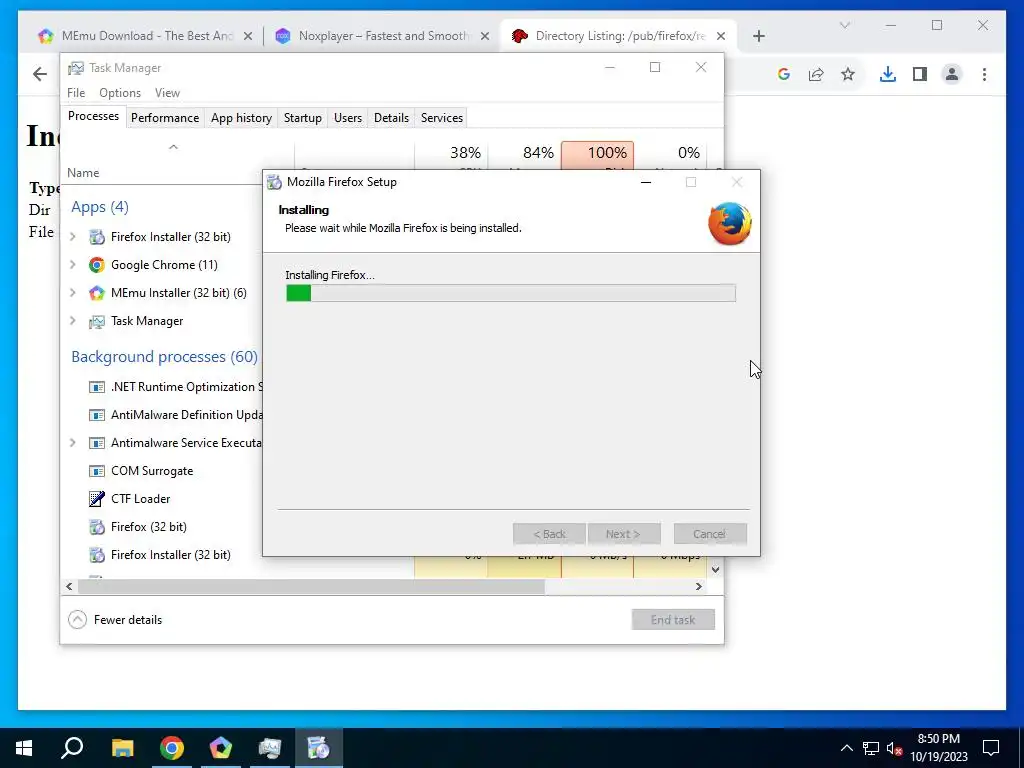Click the muted volume tray icon
This screenshot has width=1024, height=768.
pyautogui.click(x=895, y=748)
